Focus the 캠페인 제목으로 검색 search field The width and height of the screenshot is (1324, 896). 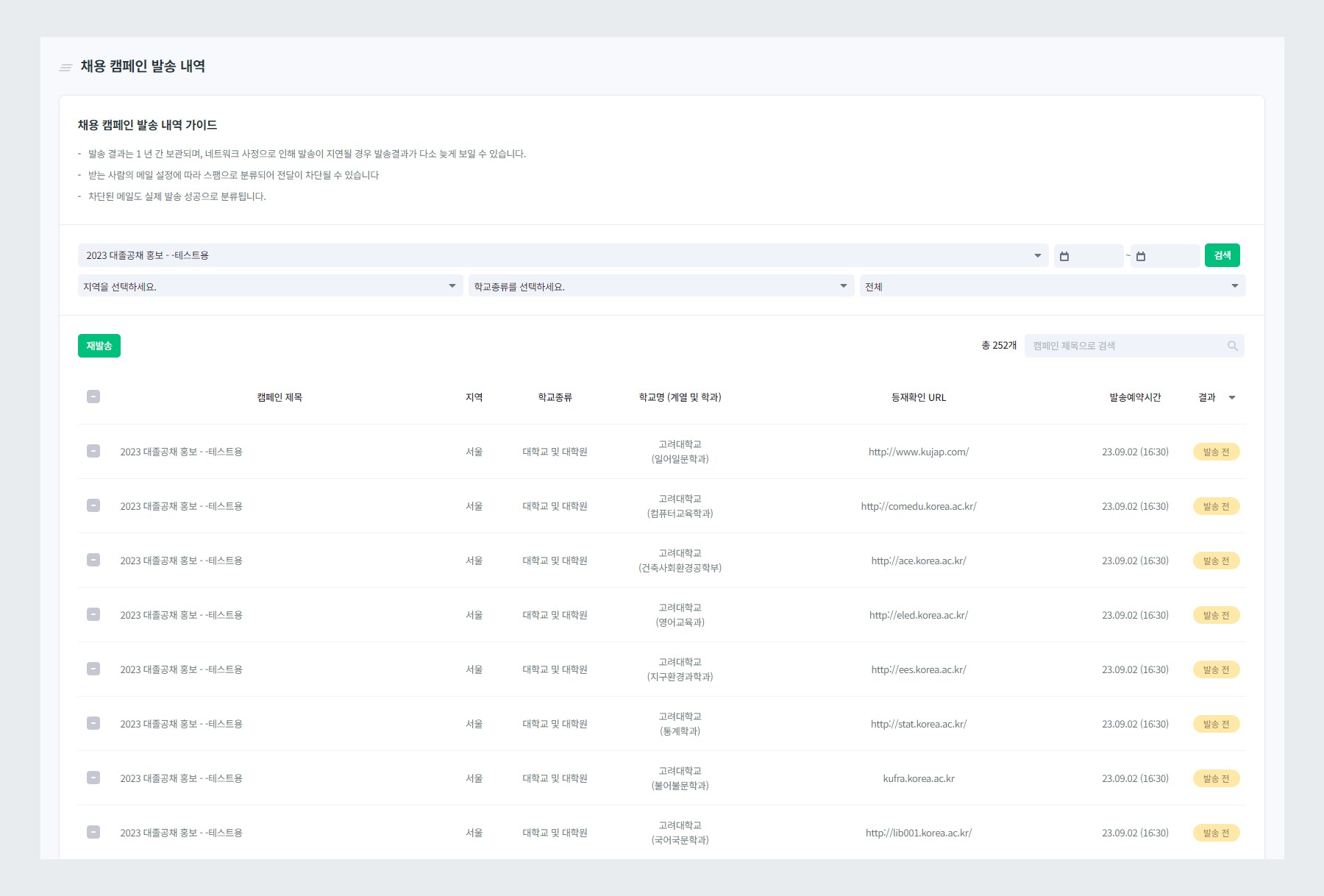click(x=1134, y=346)
